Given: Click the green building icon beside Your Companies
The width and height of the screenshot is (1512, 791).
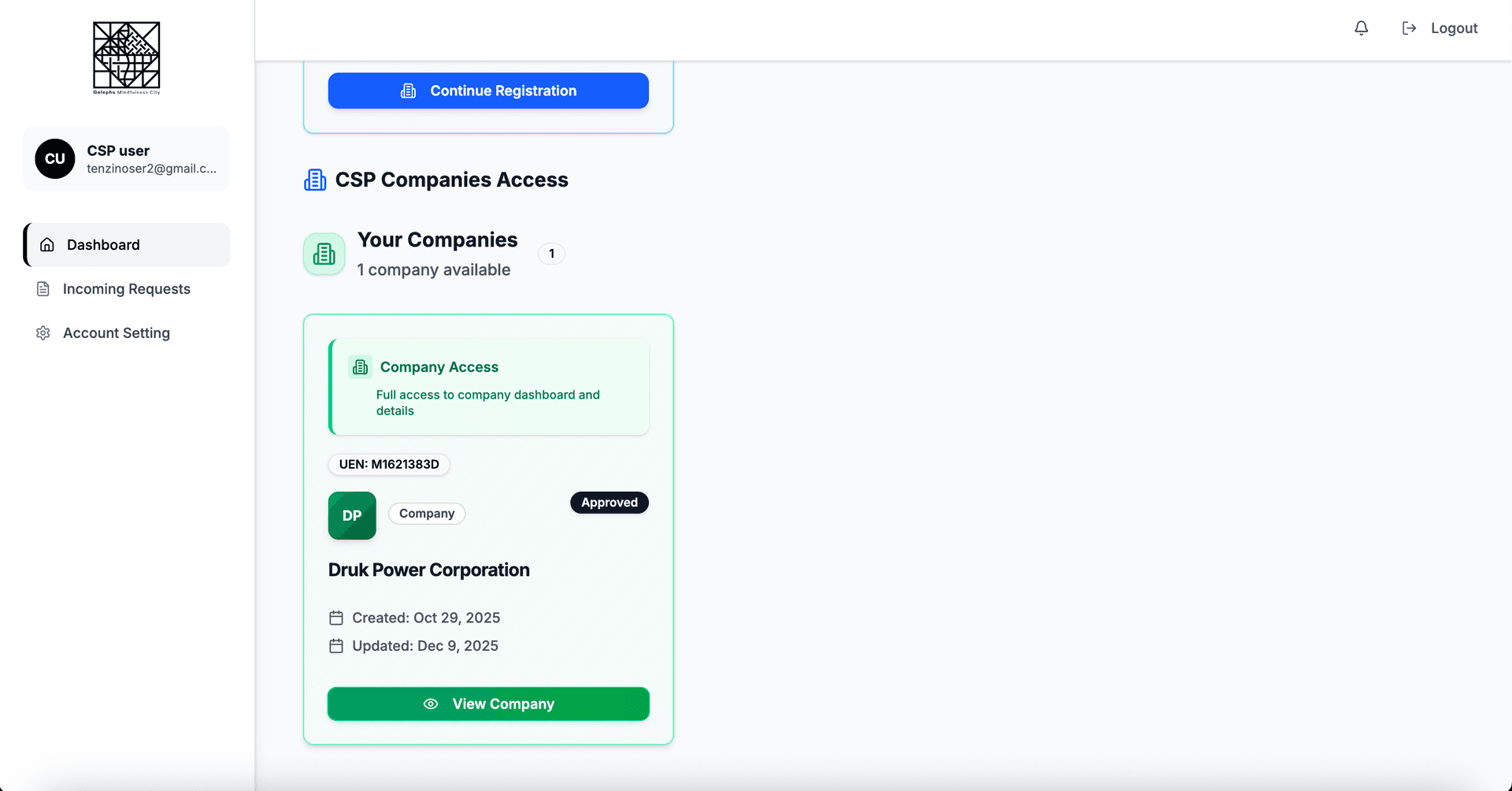Looking at the screenshot, I should click(x=324, y=254).
